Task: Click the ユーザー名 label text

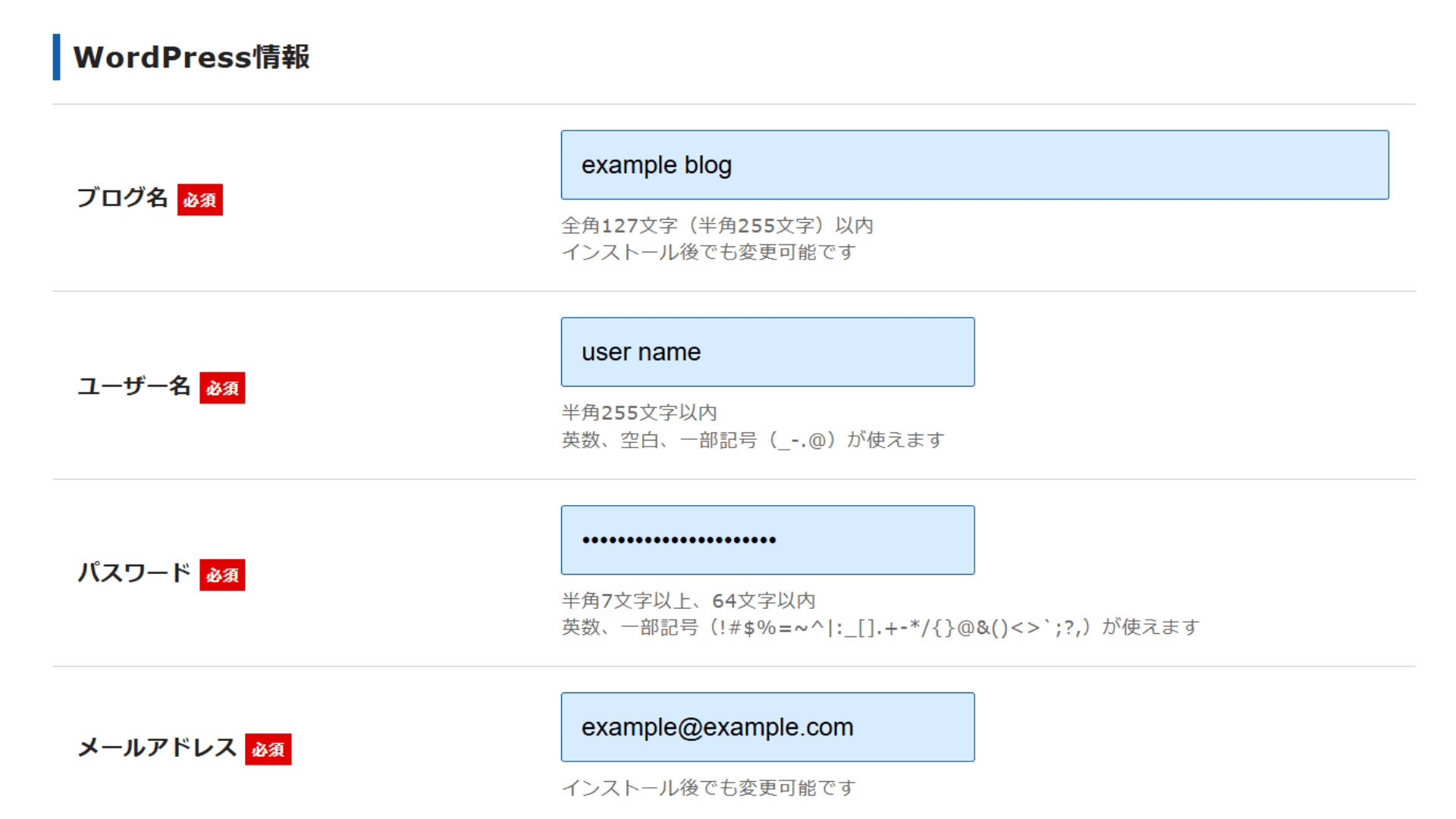Action: click(x=133, y=386)
